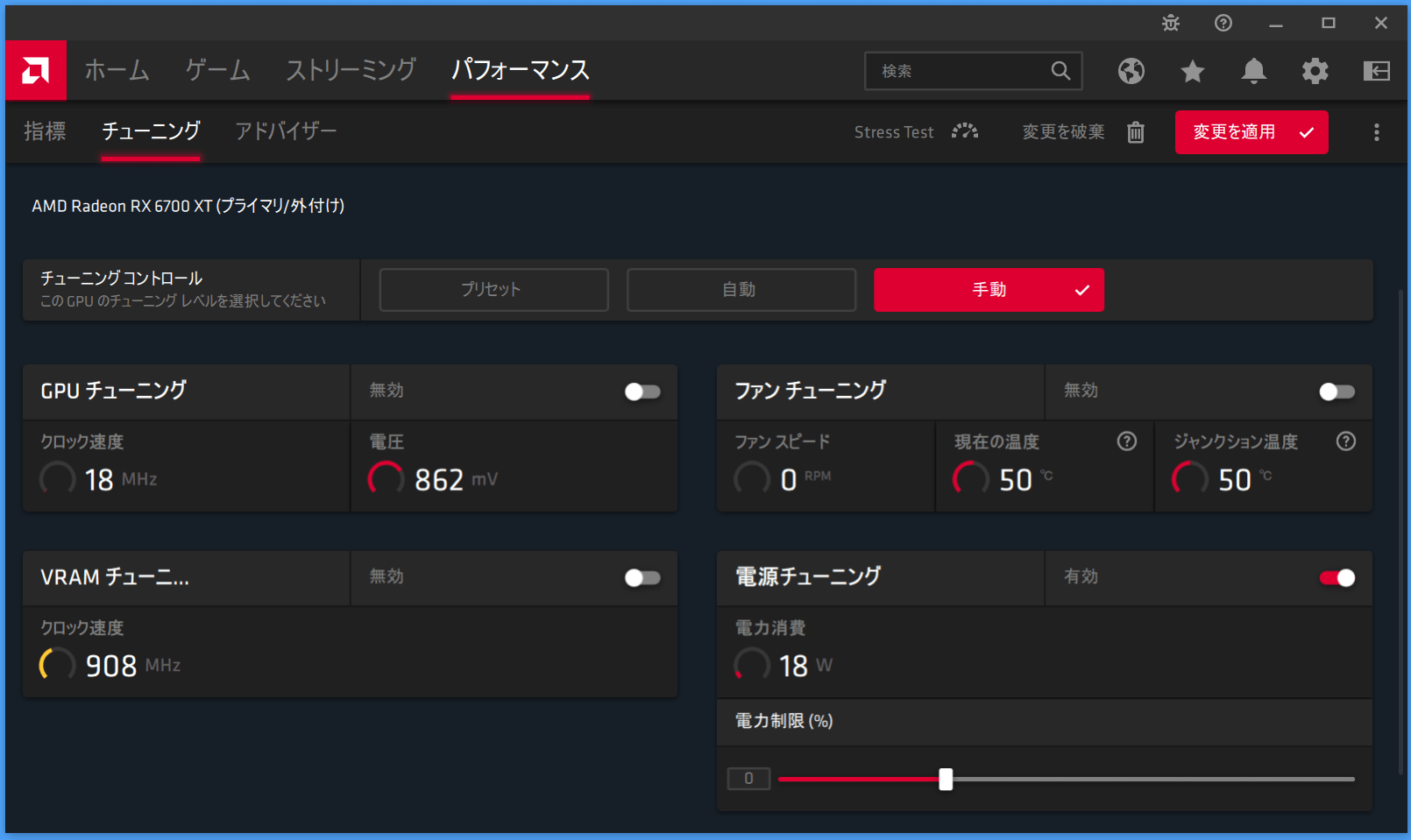Start the Stress Test

[894, 132]
